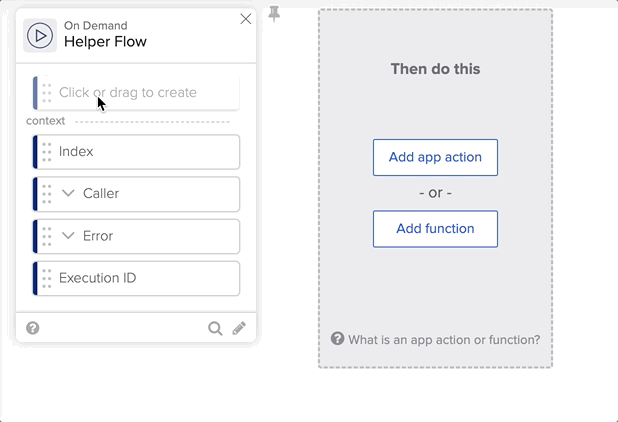Select the Execution ID context field
This screenshot has height=422, width=618.
(140, 278)
